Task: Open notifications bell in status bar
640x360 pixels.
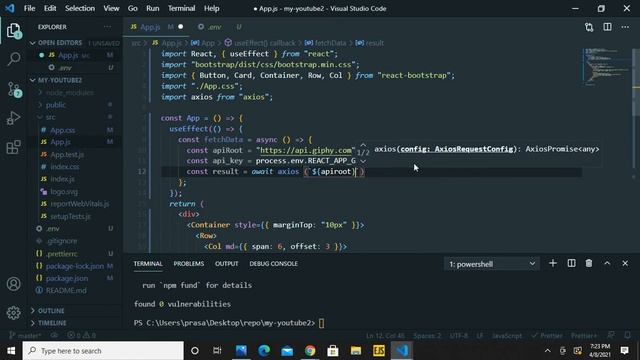Action: coord(628,335)
